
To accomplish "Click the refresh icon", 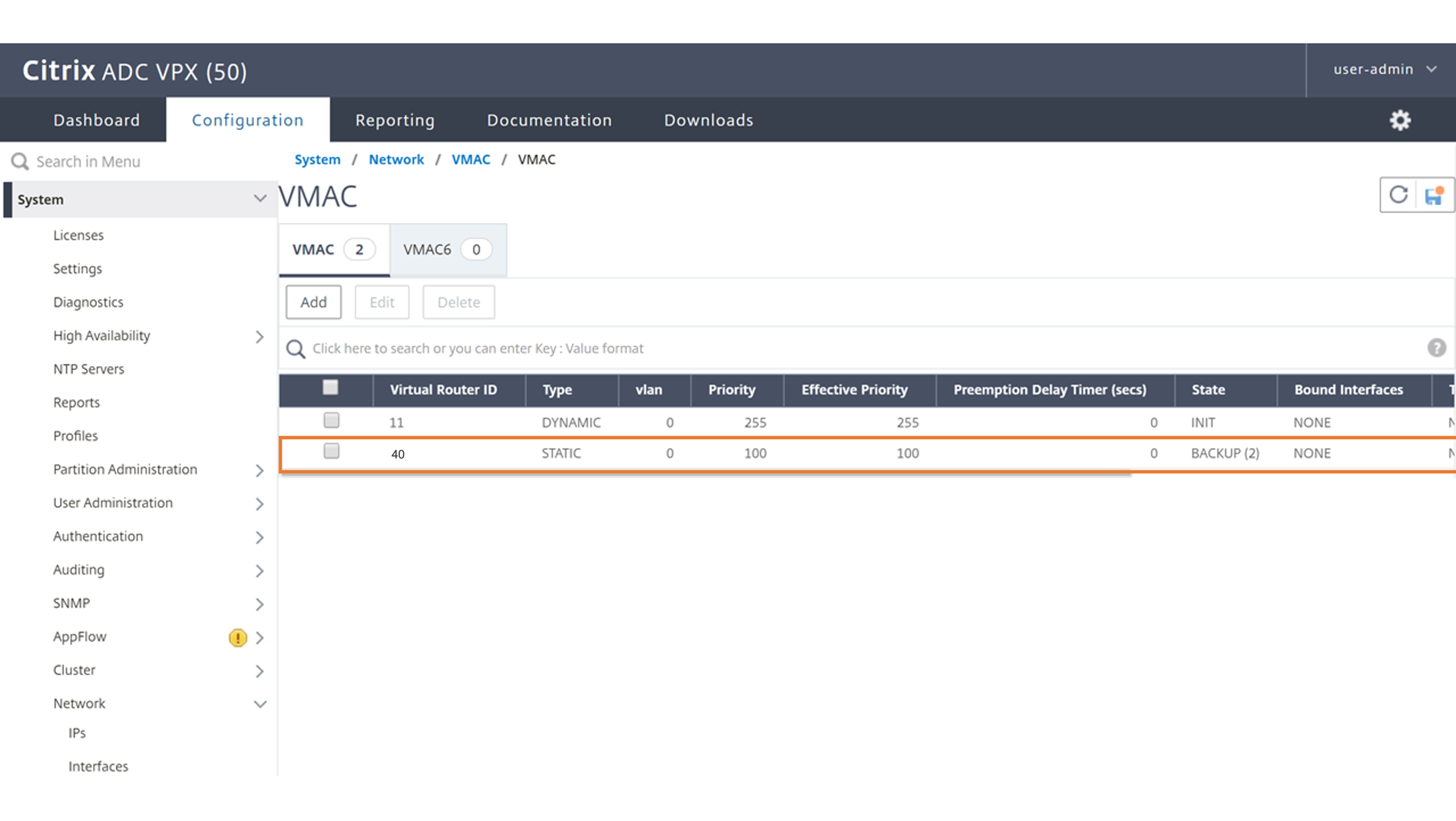I will 1398,195.
